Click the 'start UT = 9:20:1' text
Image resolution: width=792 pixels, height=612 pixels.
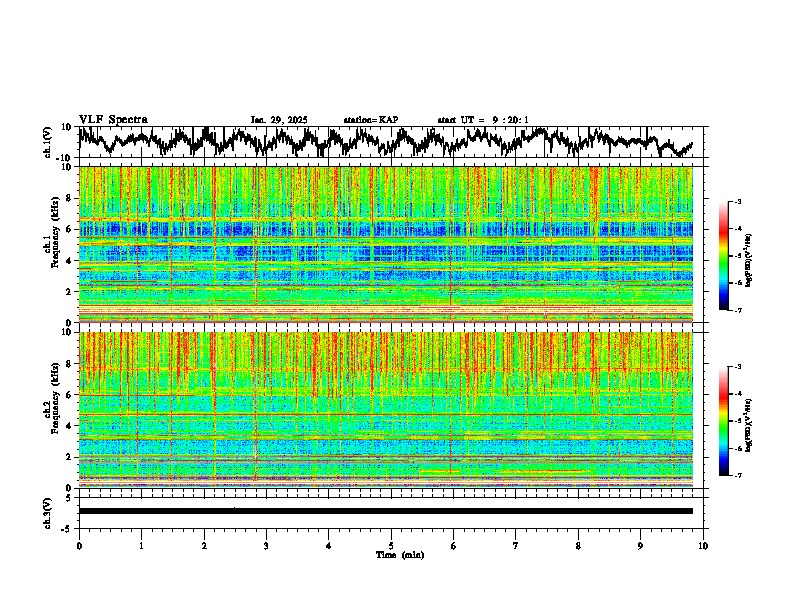(x=483, y=120)
